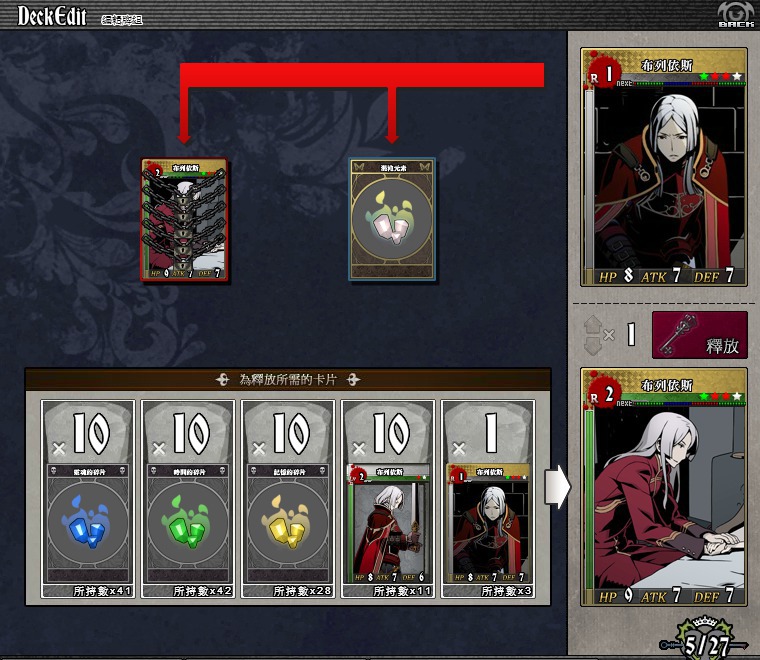Select the chained locked 布列依斯 card

click(x=184, y=220)
